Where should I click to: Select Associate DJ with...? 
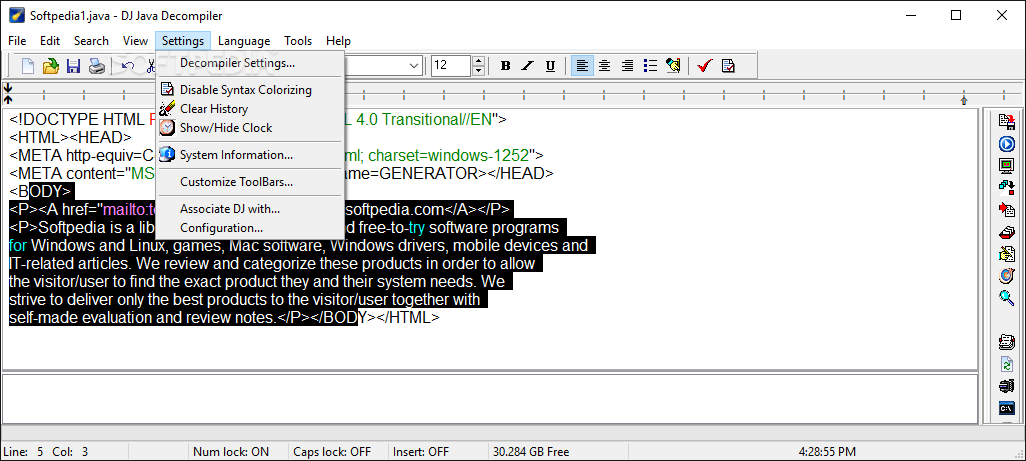coord(250,209)
